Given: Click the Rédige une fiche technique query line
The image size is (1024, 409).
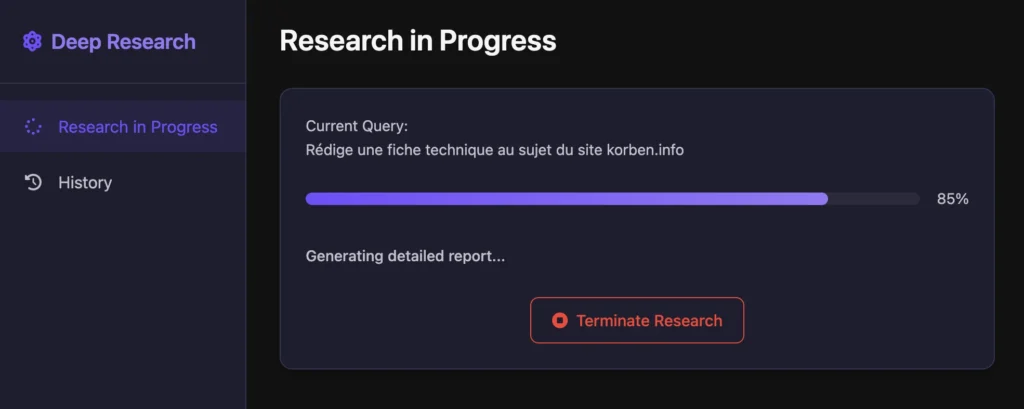Looking at the screenshot, I should 494,150.
